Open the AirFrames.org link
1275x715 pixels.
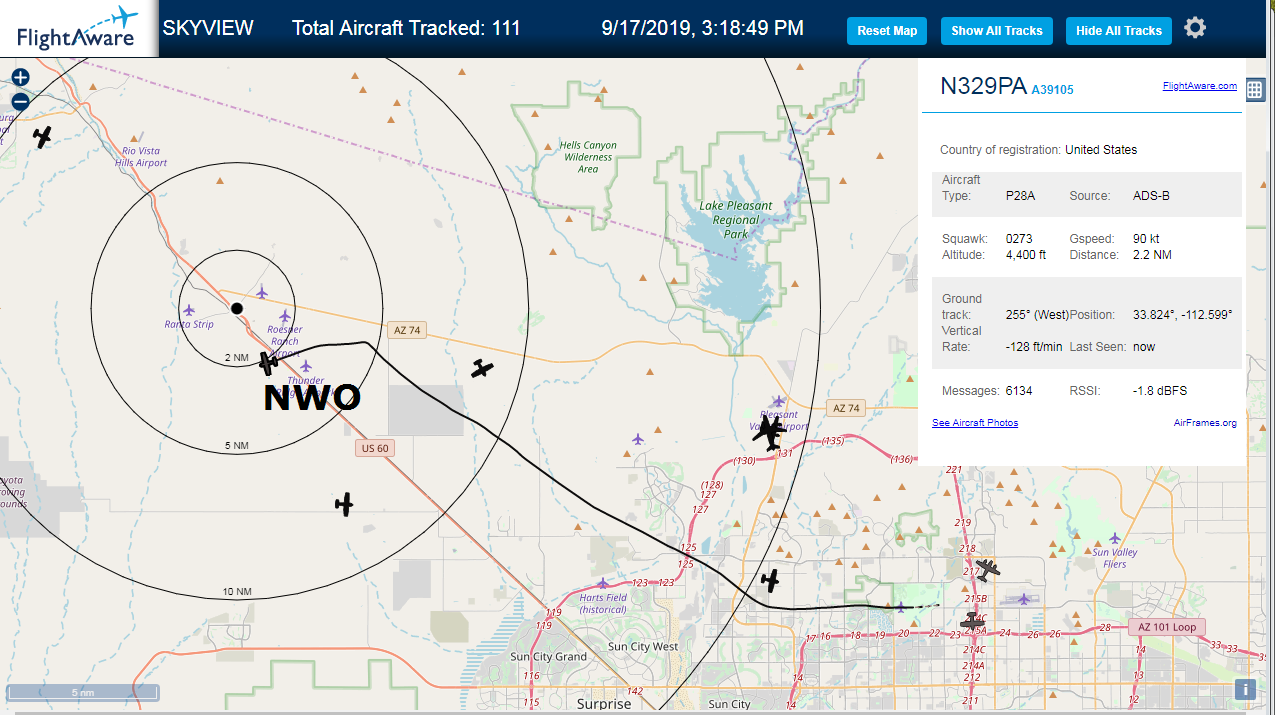[1205, 423]
